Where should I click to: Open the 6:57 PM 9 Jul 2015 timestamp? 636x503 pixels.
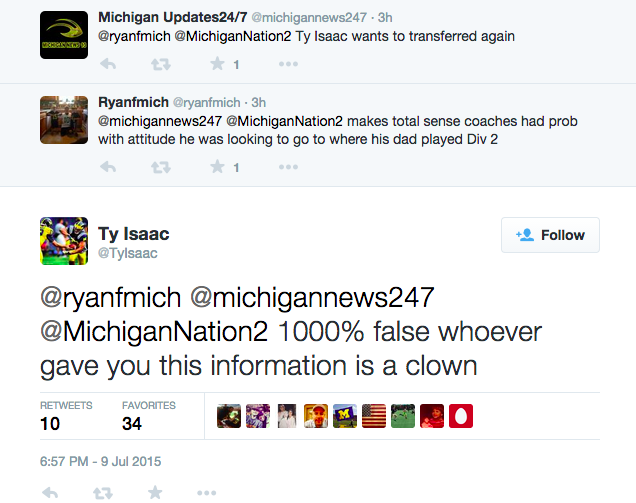click(x=100, y=462)
